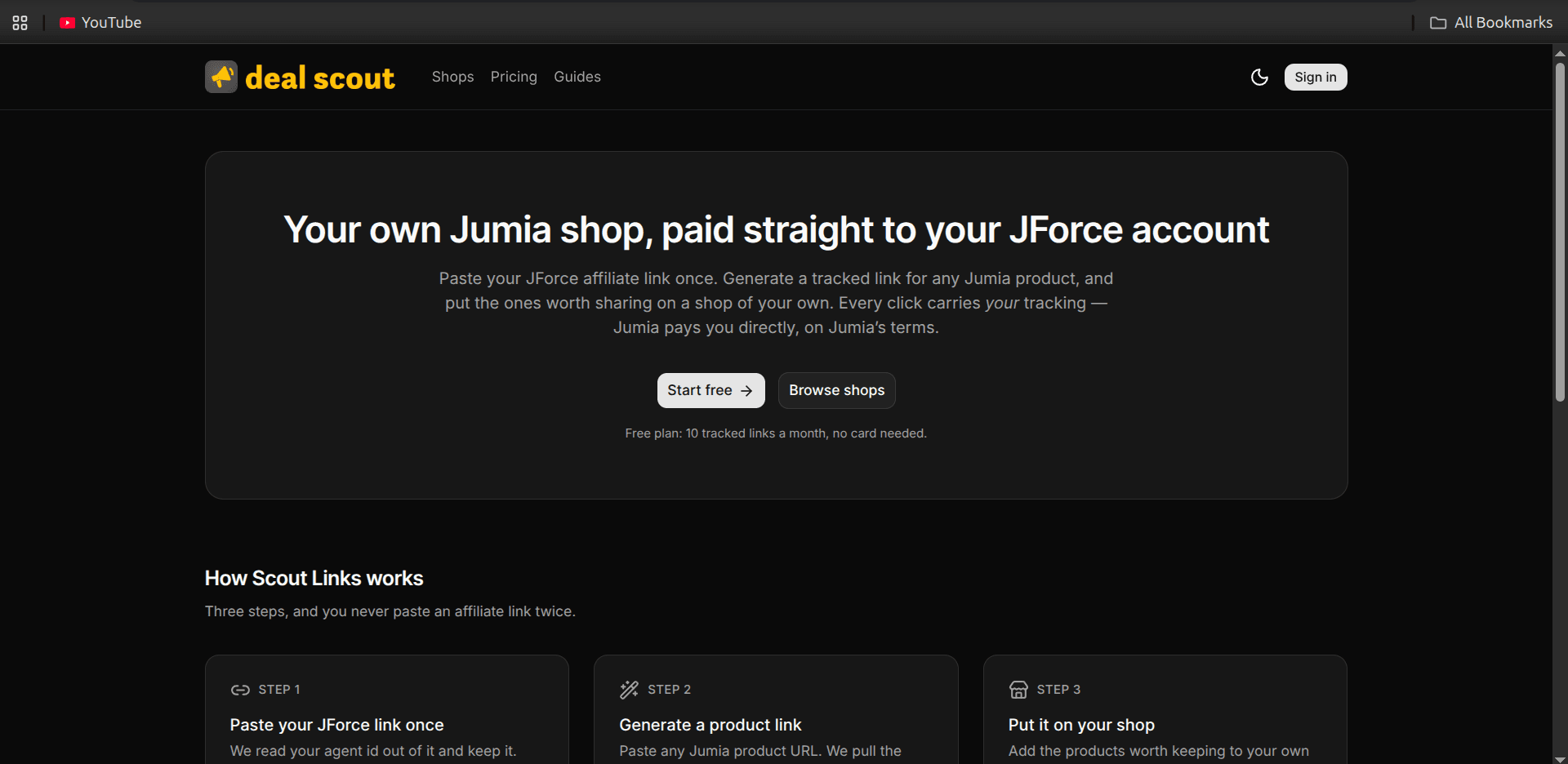1568x764 pixels.
Task: Click the Start free button
Action: tap(711, 390)
